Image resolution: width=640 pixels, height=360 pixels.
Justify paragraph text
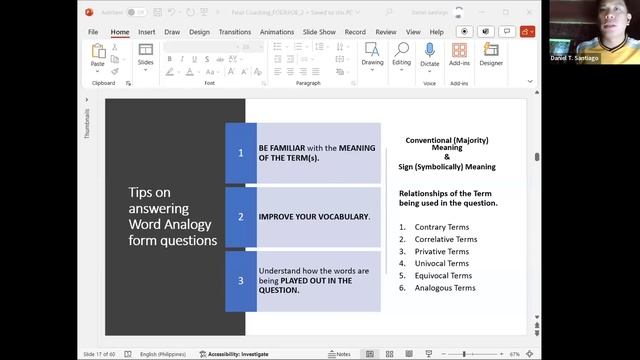point(316,72)
